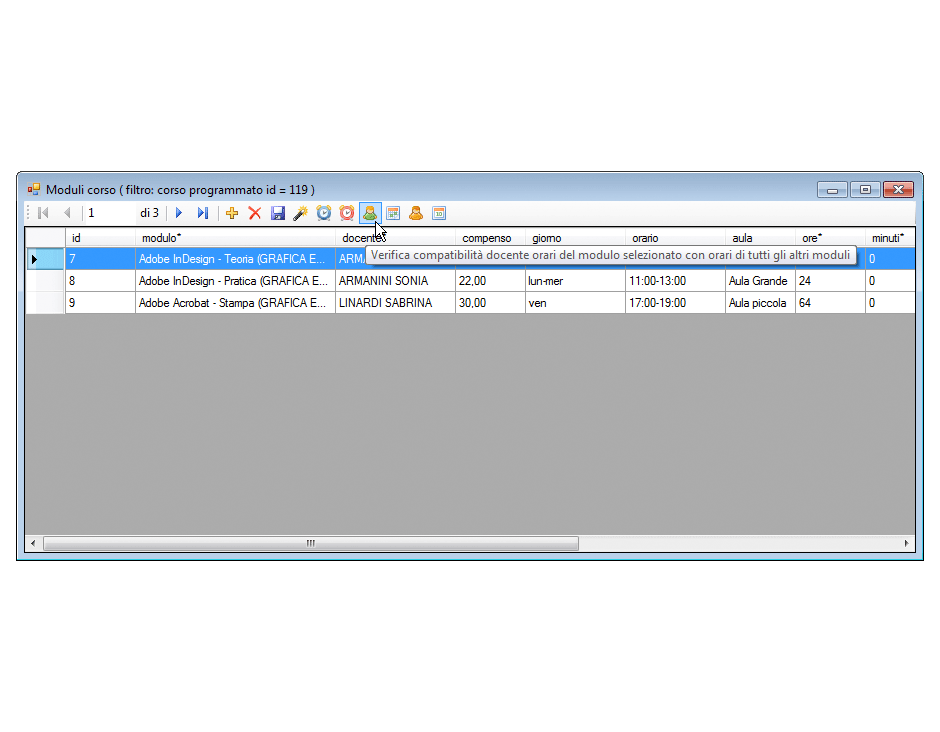Go to the next record
Screen dimensions: 940x732
179,213
